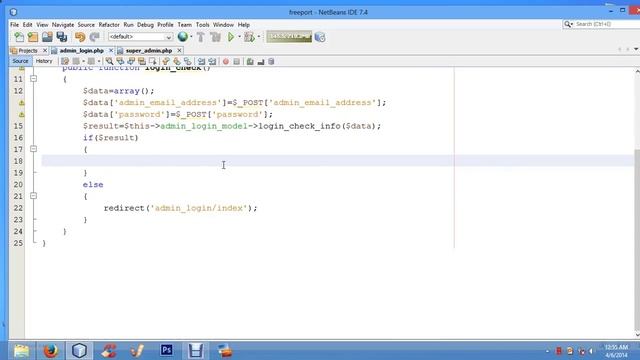Run the project with green play icon
The image size is (640, 360).
[231, 37]
